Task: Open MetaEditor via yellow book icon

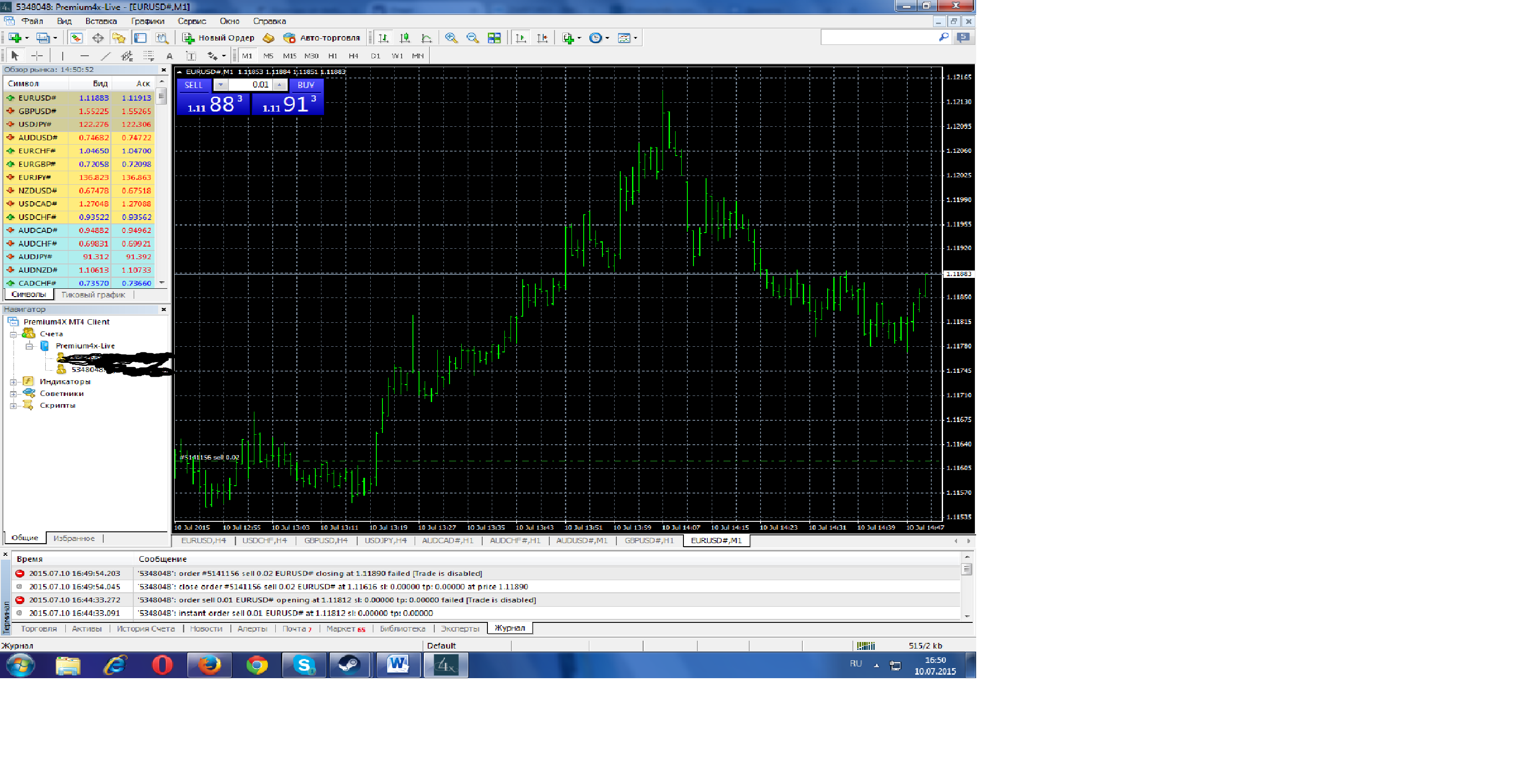Action: coord(269,38)
